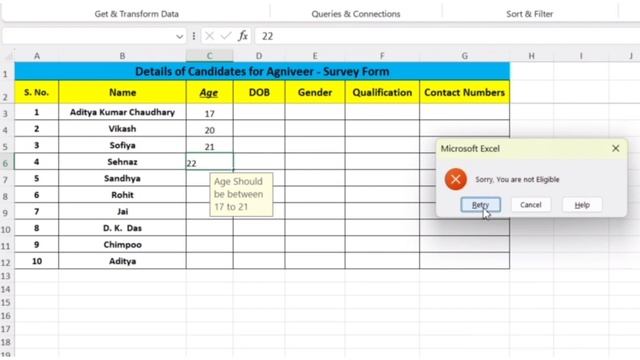Click the S. No. header cell
Viewport: 640px width, 360px height.
tap(37, 92)
